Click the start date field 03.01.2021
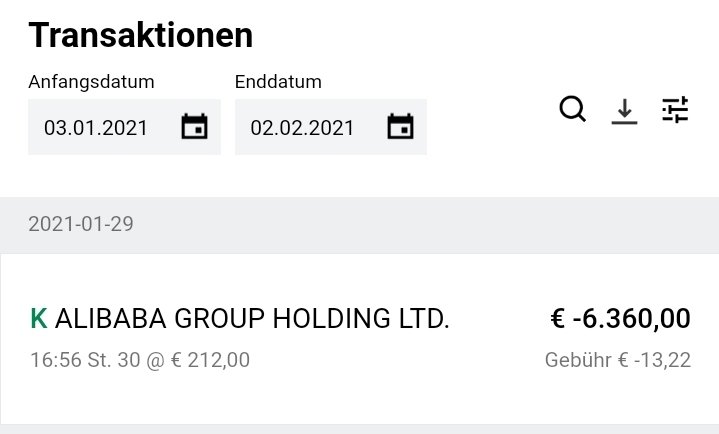The width and height of the screenshot is (719, 434). (96, 128)
